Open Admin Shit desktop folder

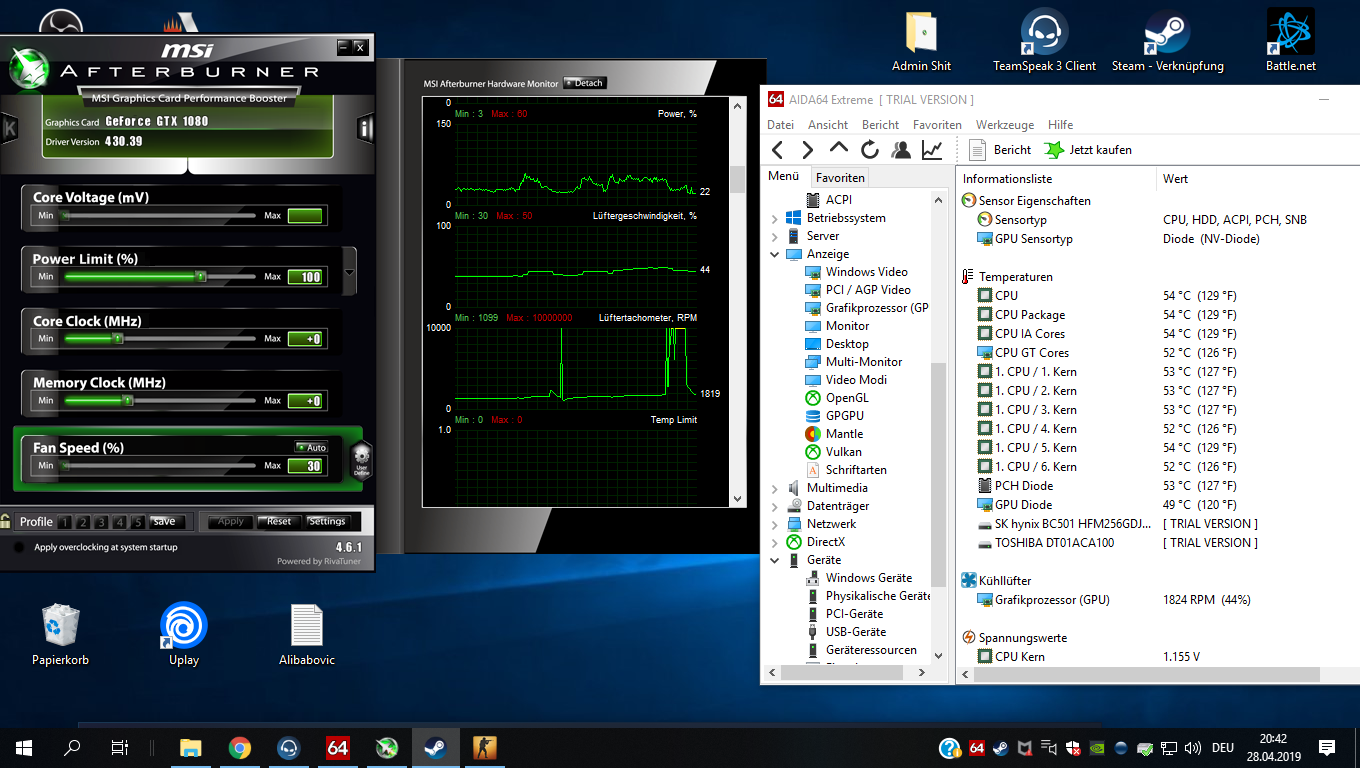(x=921, y=42)
